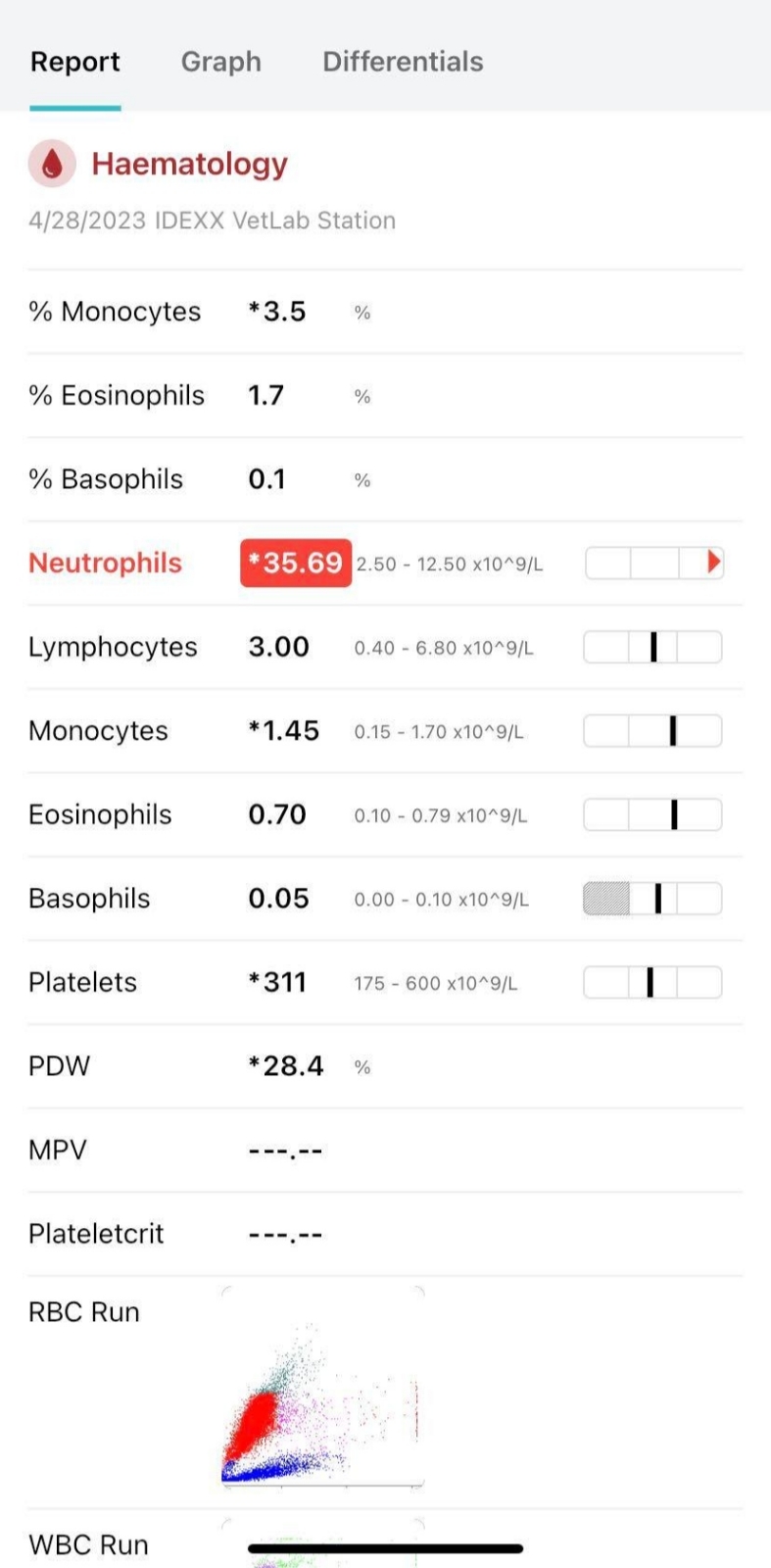
Task: Click the % Monocytes value *3.5
Action: tap(277, 312)
